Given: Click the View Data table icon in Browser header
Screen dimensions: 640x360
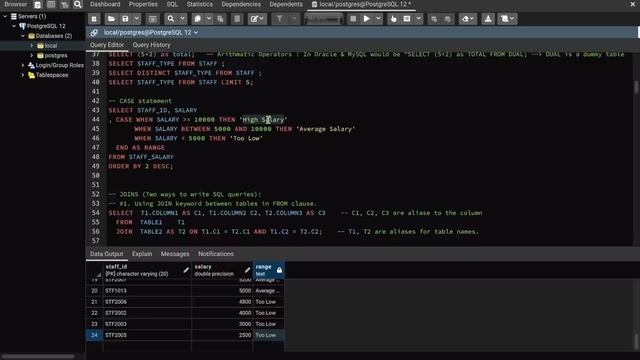Looking at the screenshot, I should (51, 4).
